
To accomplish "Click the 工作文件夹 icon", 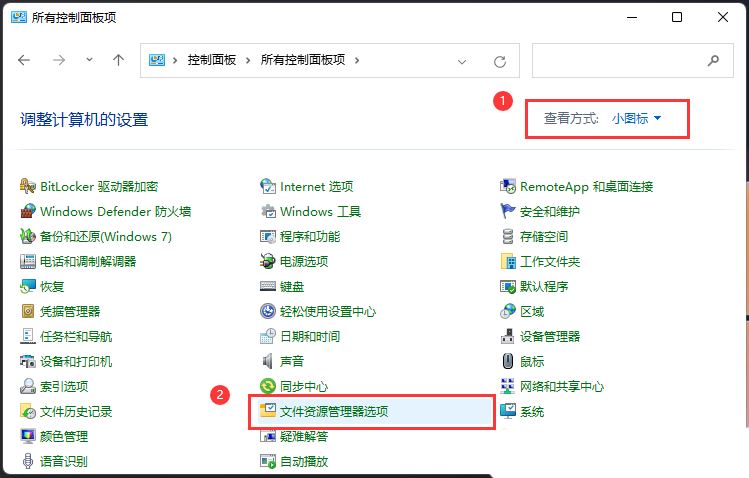I will pyautogui.click(x=508, y=261).
